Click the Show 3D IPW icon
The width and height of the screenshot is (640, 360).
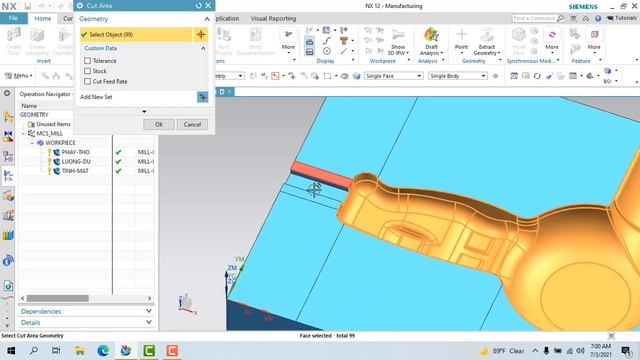(x=398, y=36)
